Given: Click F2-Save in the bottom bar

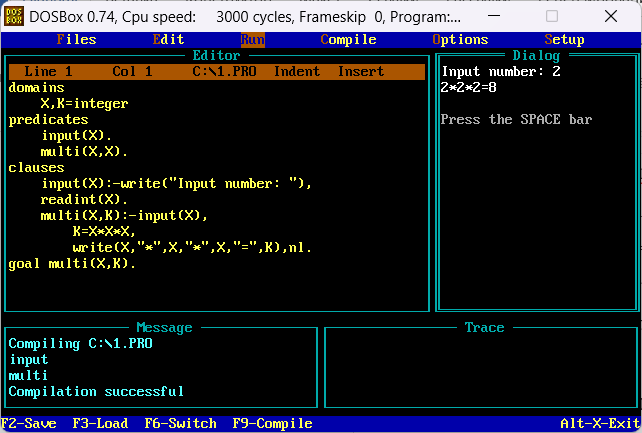Looking at the screenshot, I should (29, 423).
